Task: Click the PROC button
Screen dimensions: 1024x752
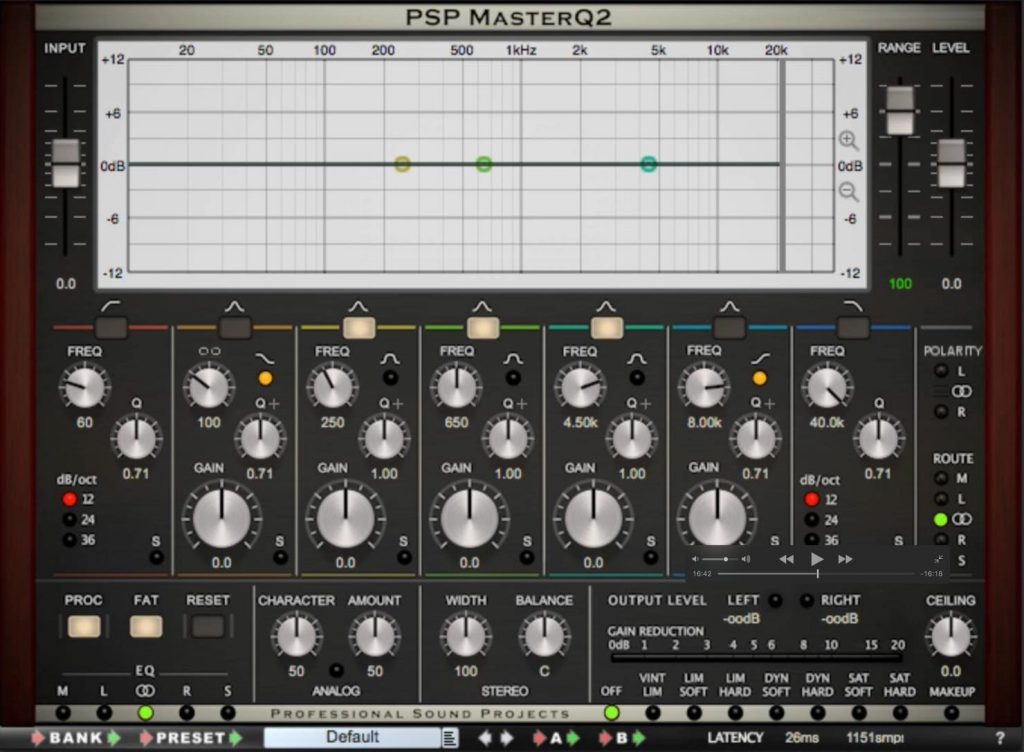Action: [83, 627]
